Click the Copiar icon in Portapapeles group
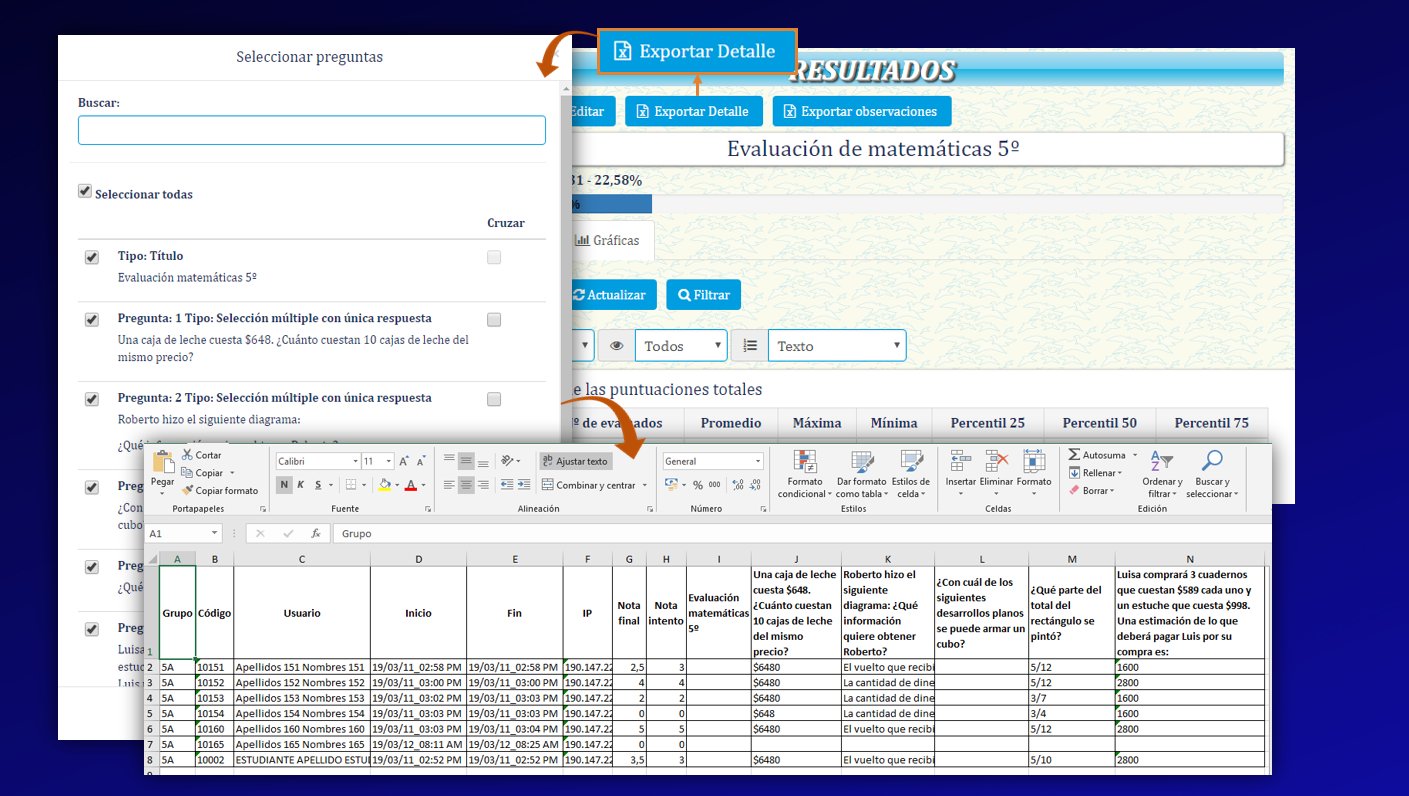Image resolution: width=1409 pixels, height=796 pixels. [x=187, y=473]
